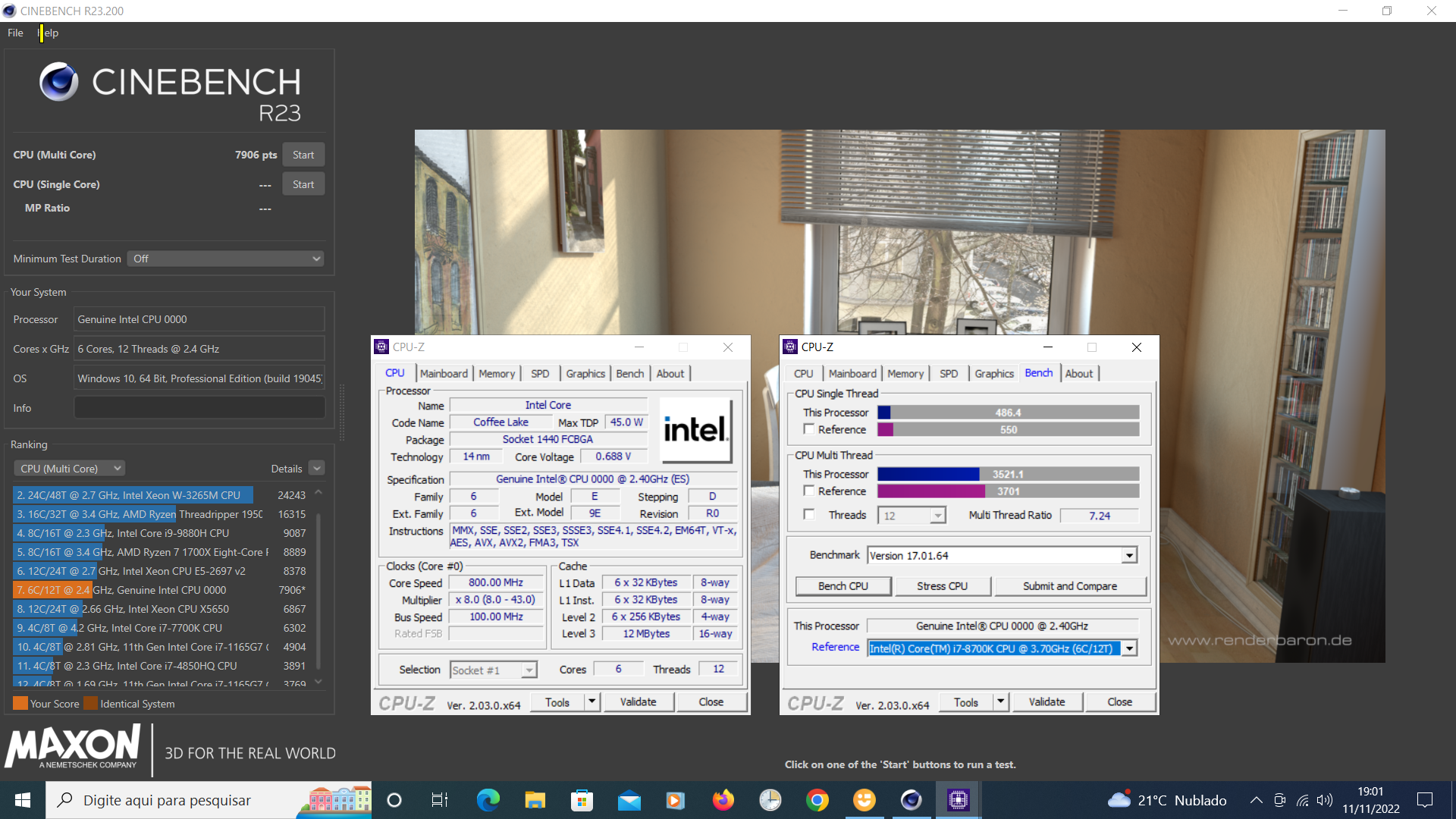Select ranking row Xeon W-3265M

161,495
